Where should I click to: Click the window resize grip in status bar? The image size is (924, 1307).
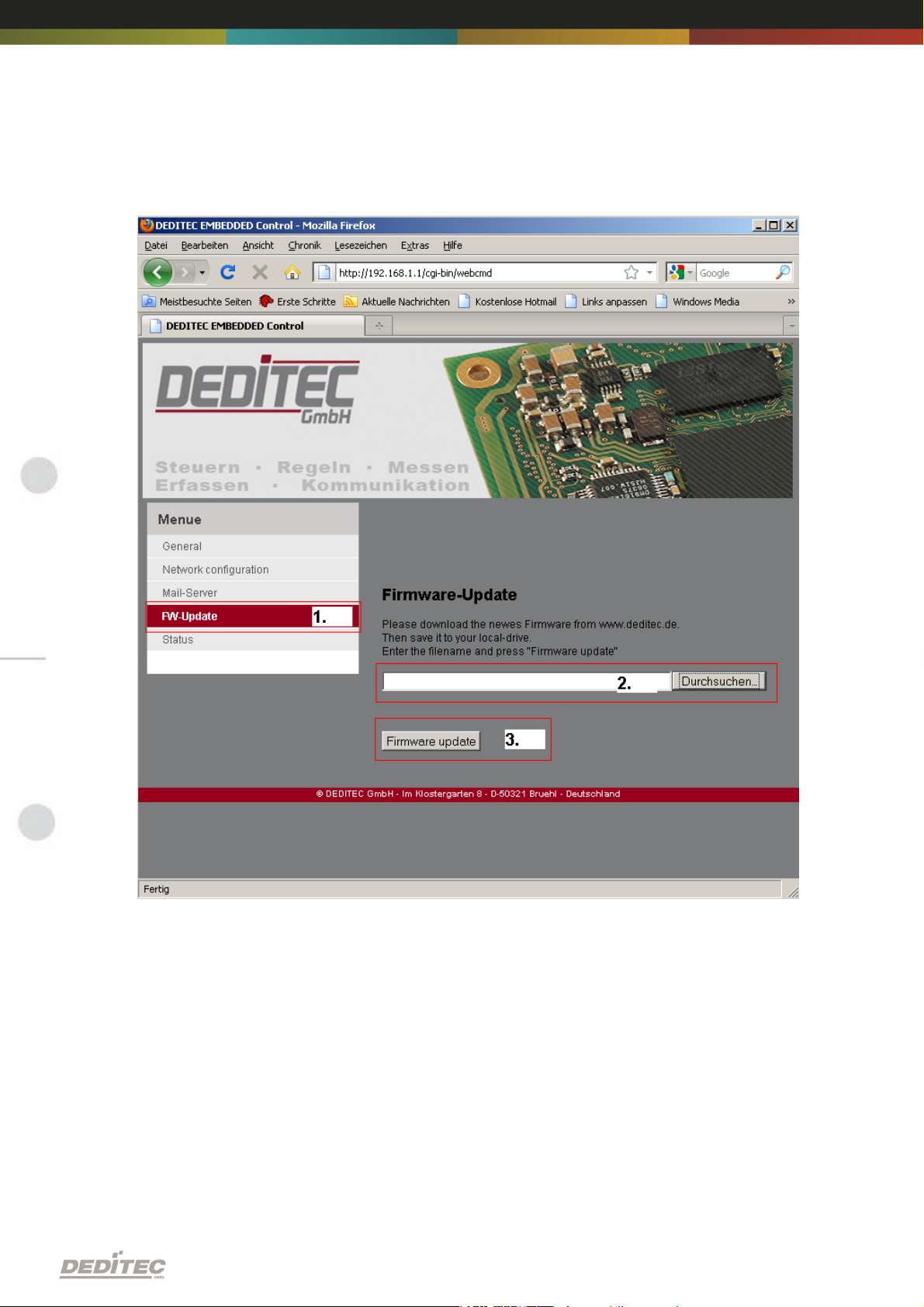792,892
